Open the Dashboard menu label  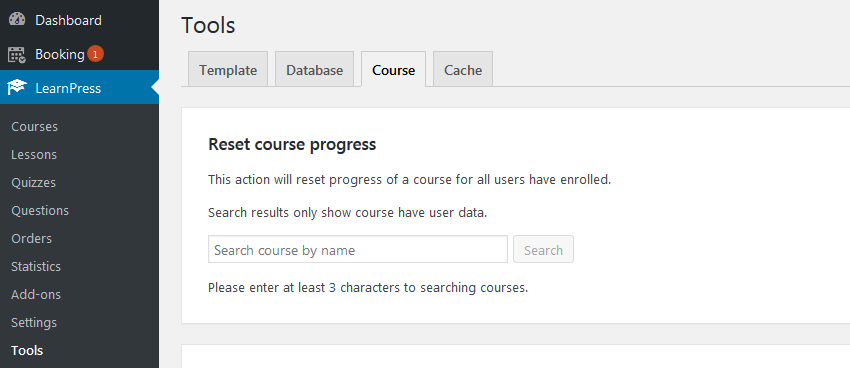68,20
